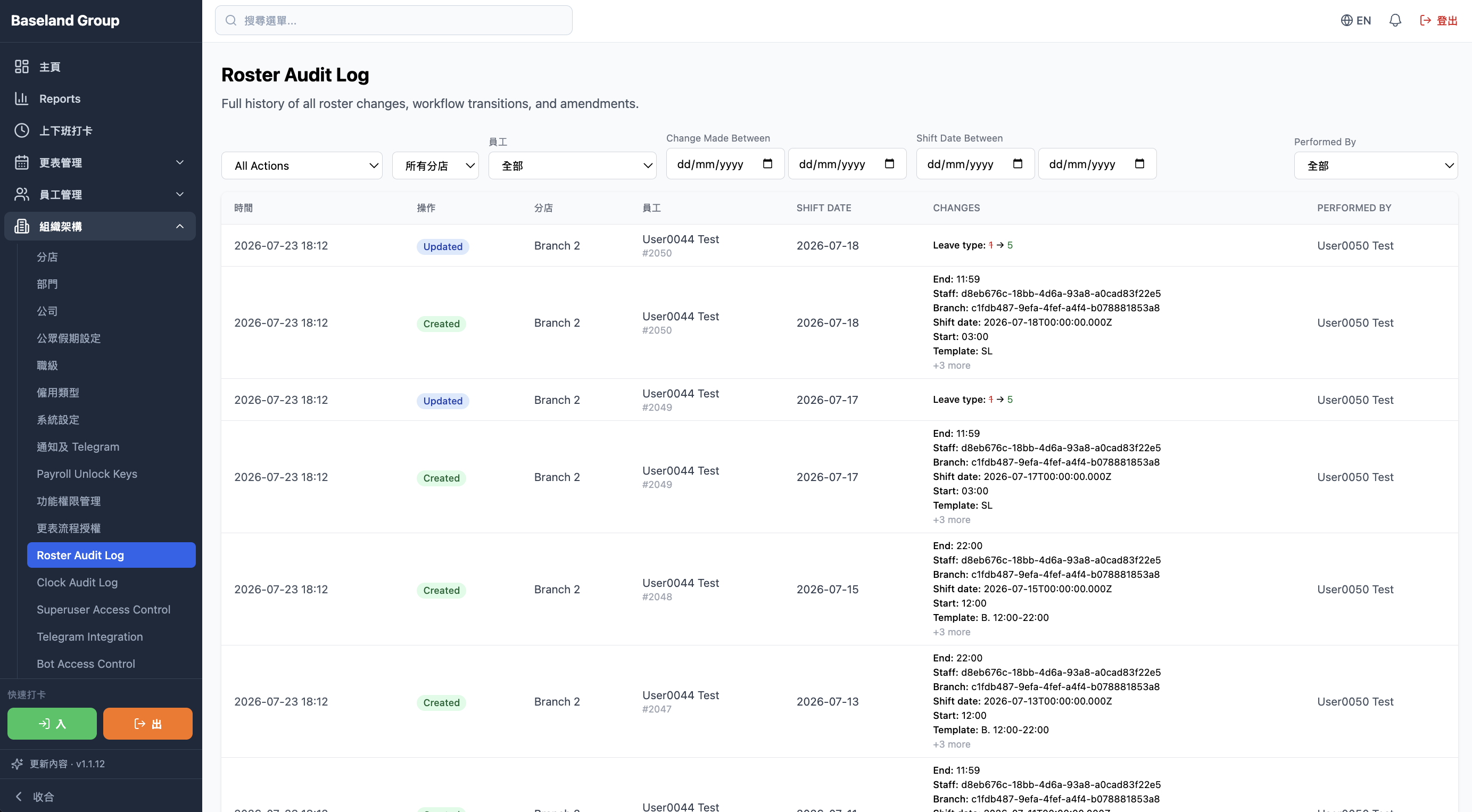This screenshot has width=1472, height=812.
Task: Click '+3 more' in the 2026-07-15 row
Action: [x=952, y=632]
